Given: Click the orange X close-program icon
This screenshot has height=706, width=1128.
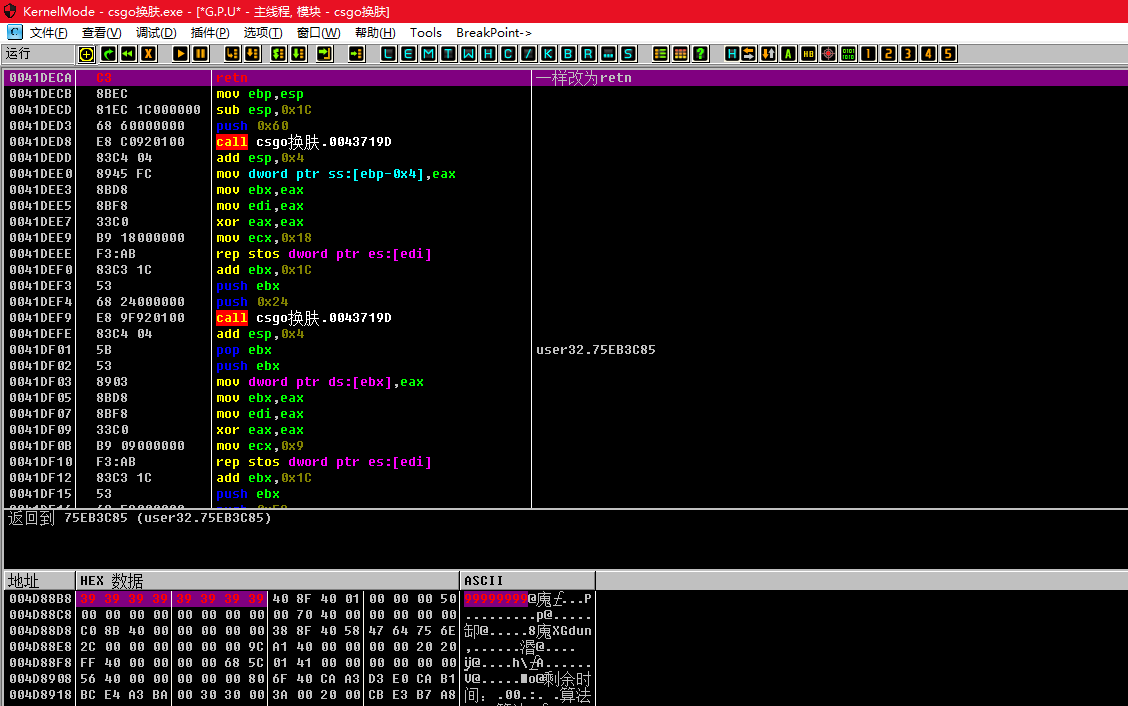Looking at the screenshot, I should 149,54.
